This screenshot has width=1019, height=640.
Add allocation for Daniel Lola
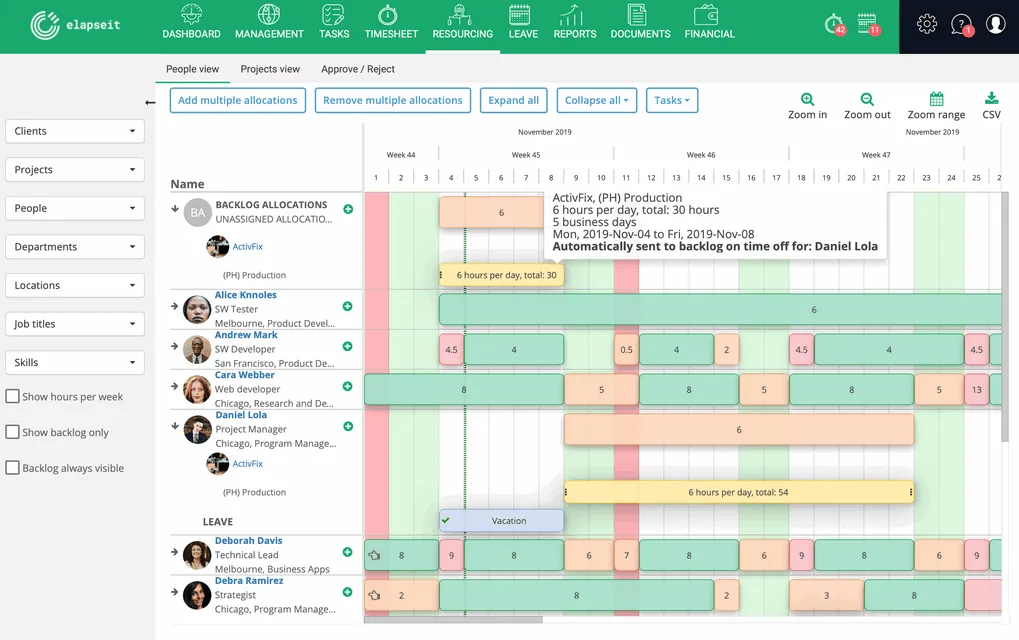tap(348, 426)
